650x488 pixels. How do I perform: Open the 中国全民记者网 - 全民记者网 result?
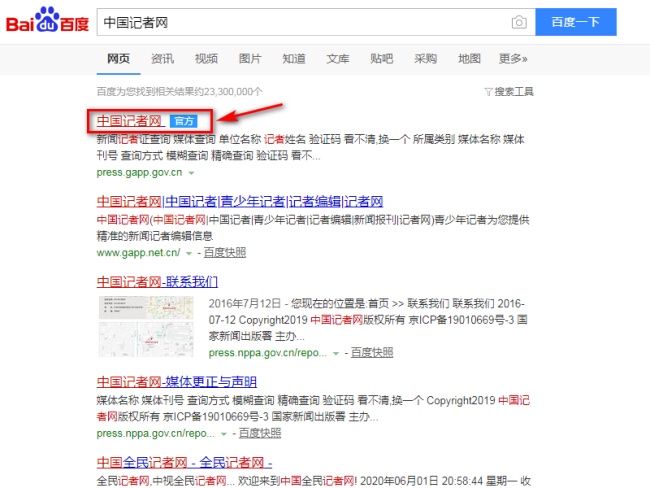tap(184, 462)
